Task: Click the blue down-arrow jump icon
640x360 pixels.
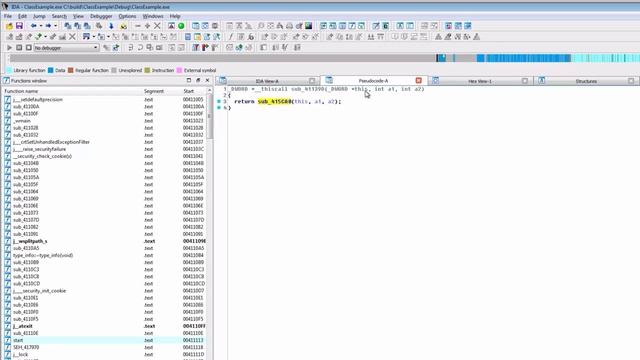Action: [111, 26]
